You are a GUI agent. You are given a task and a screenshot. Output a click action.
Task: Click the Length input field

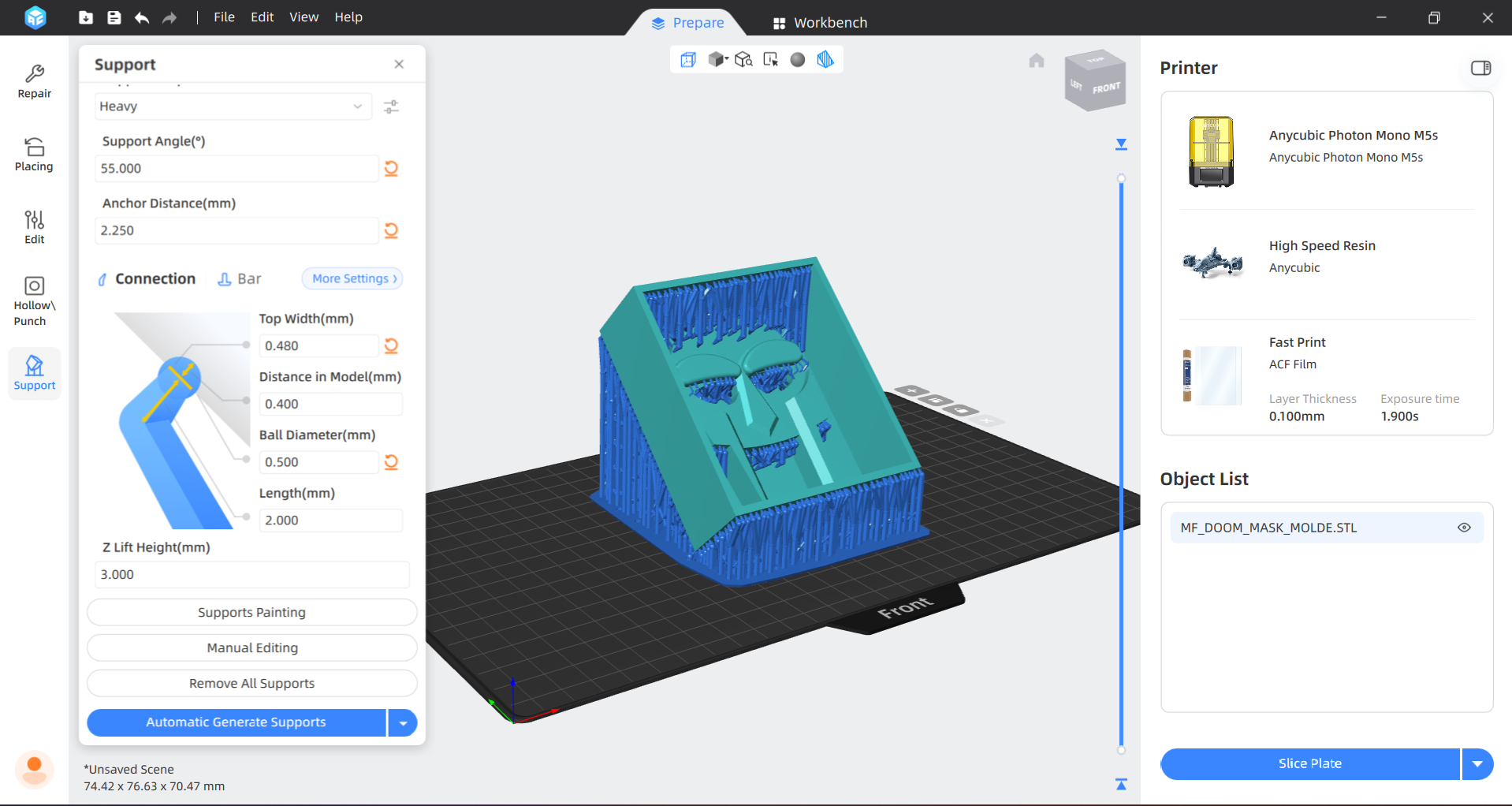coord(331,521)
